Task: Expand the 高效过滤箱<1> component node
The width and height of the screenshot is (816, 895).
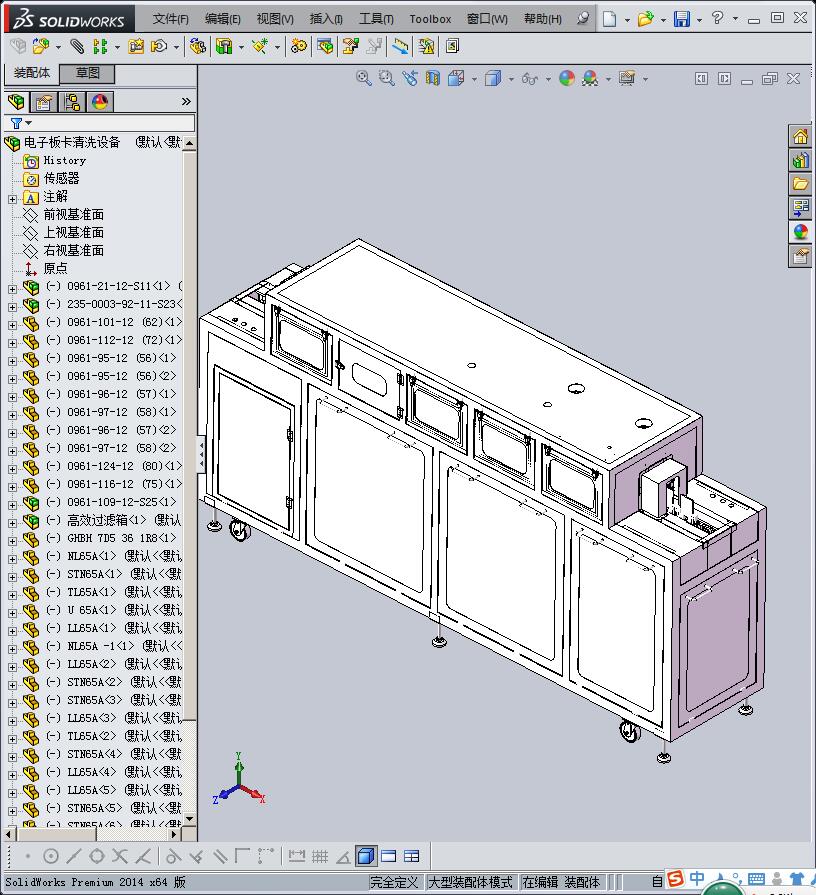Action: (x=13, y=523)
